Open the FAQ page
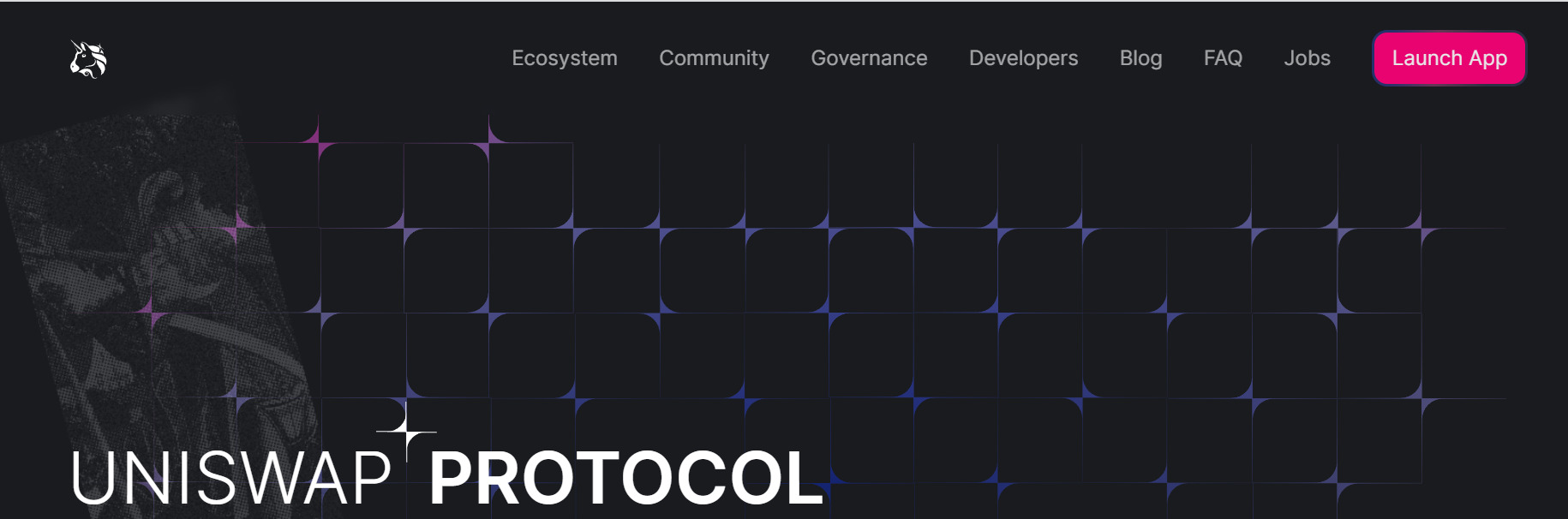1568x519 pixels. tap(1223, 58)
